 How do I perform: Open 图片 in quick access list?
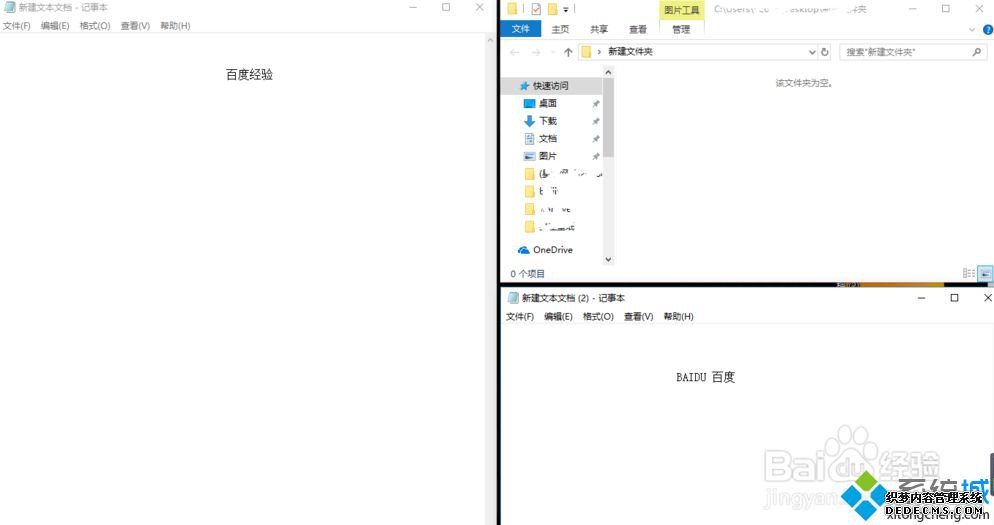tap(548, 156)
